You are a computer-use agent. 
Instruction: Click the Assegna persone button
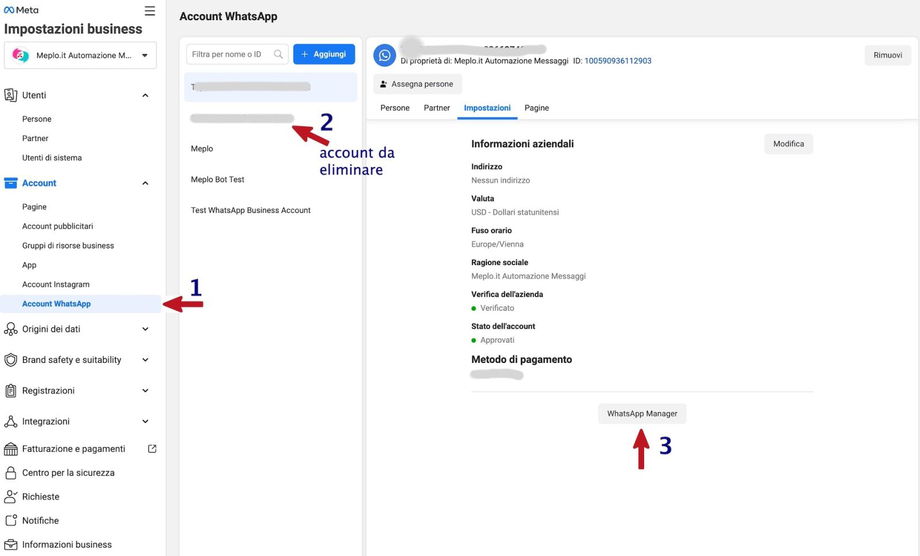[417, 84]
